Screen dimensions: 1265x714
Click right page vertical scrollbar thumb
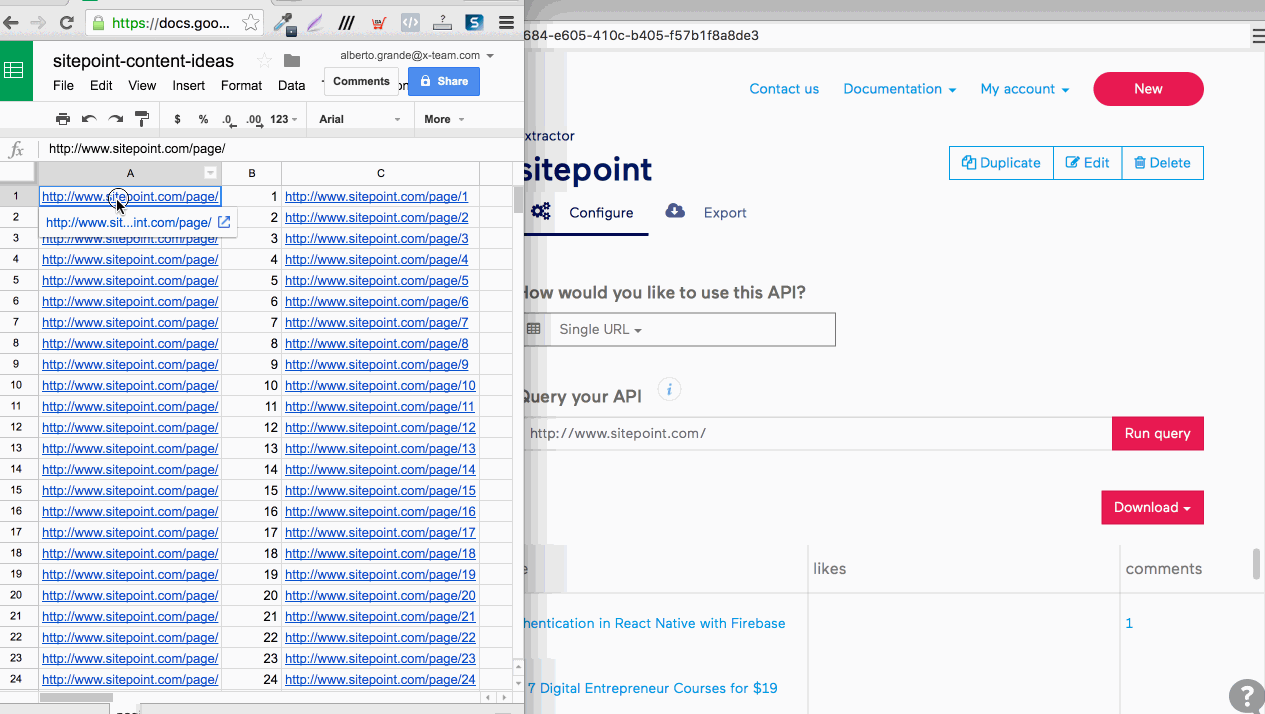click(1257, 564)
